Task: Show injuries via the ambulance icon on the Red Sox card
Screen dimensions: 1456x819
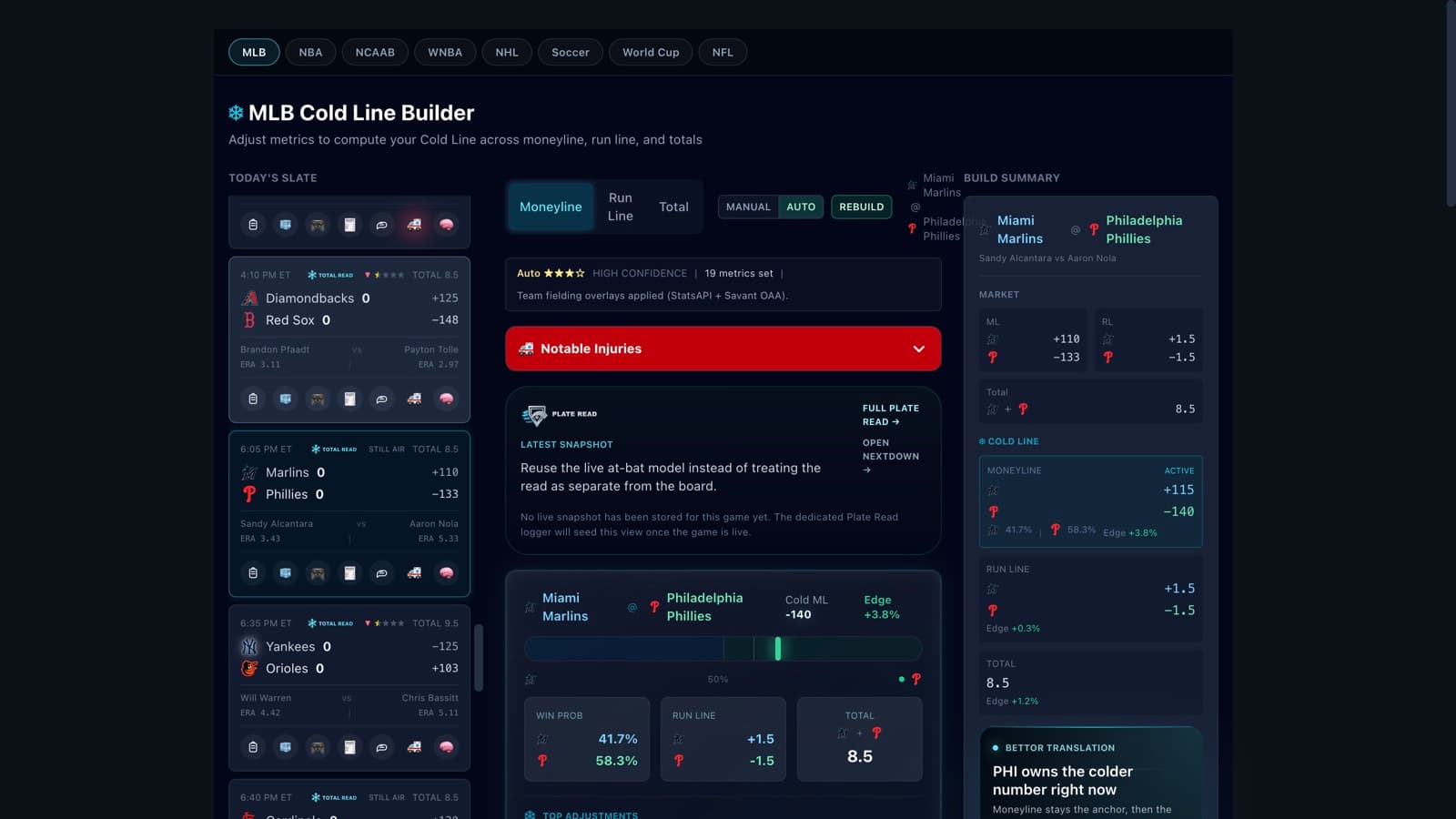Action: [414, 399]
